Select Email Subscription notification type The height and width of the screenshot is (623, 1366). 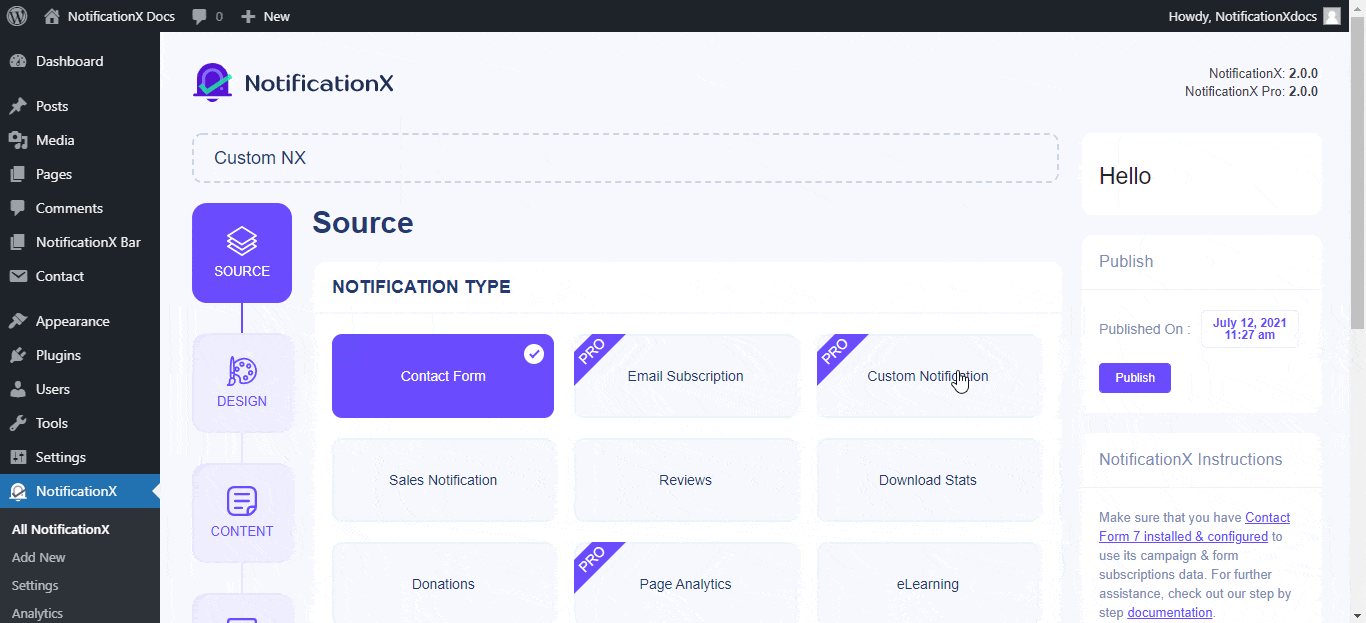click(686, 376)
